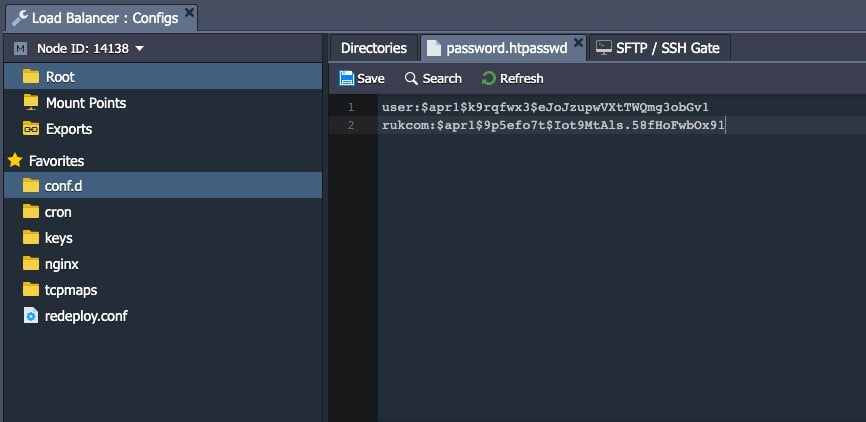Screen dimensions: 866x422
Task: Click the redeploy.conf gear file icon
Action: click(31, 316)
